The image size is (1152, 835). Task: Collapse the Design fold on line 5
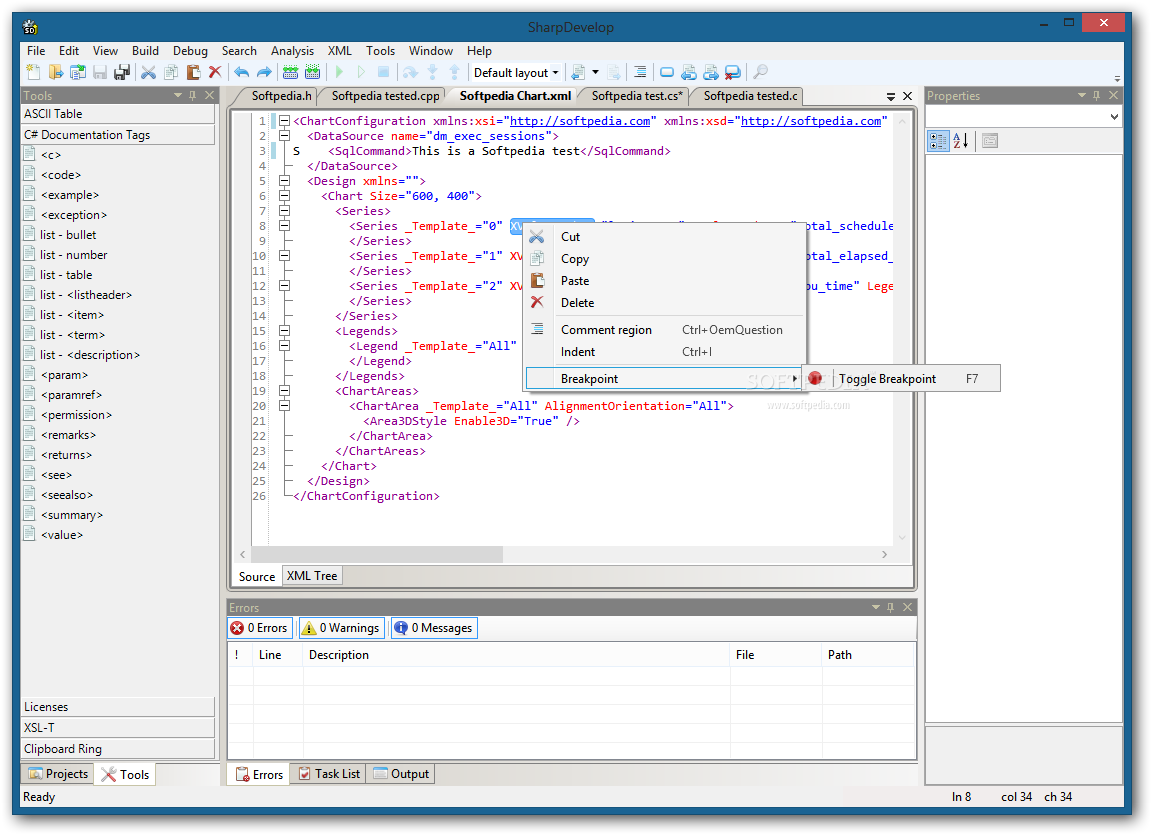click(x=284, y=181)
